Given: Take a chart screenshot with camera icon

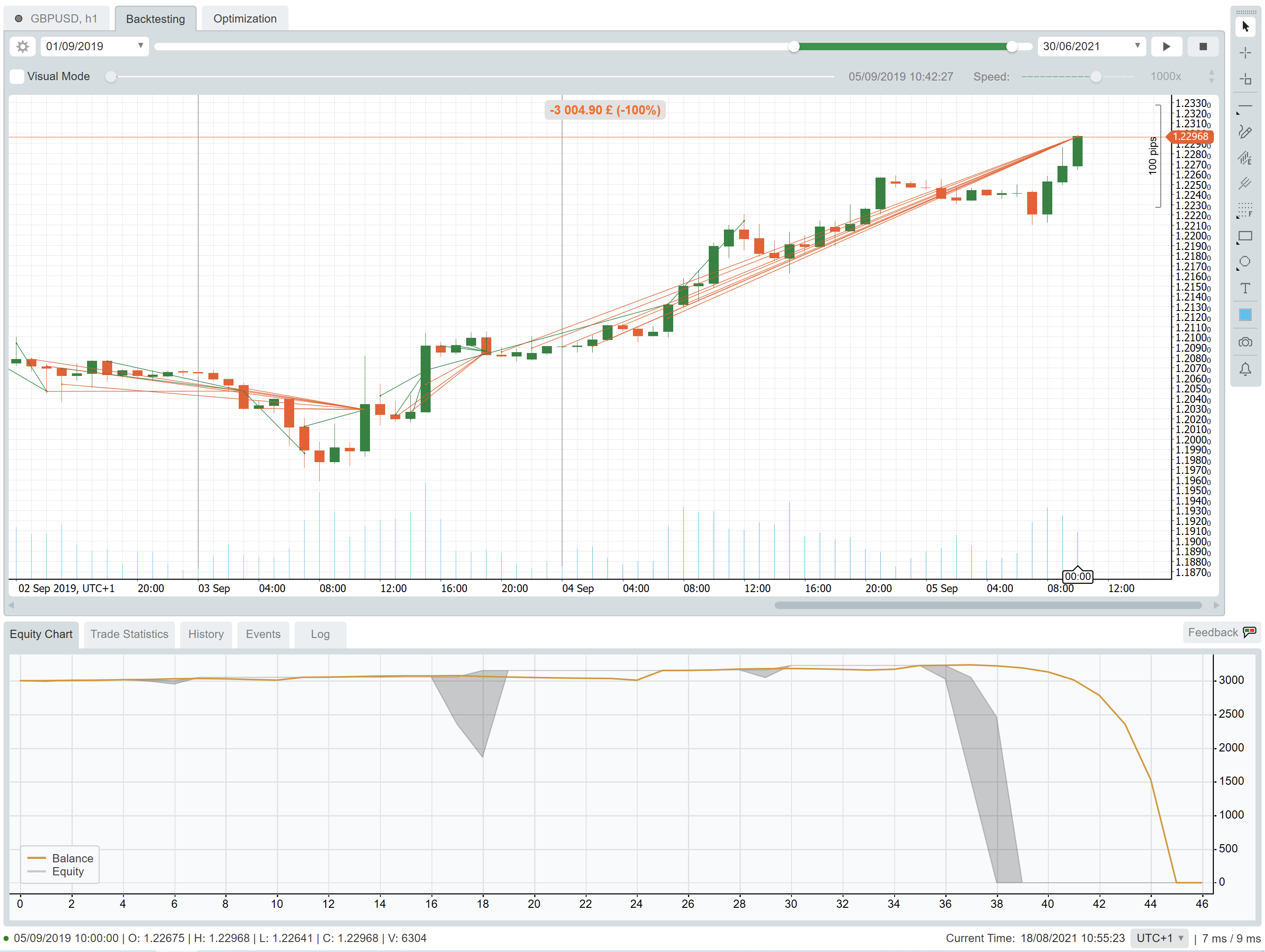Looking at the screenshot, I should 1245,343.
